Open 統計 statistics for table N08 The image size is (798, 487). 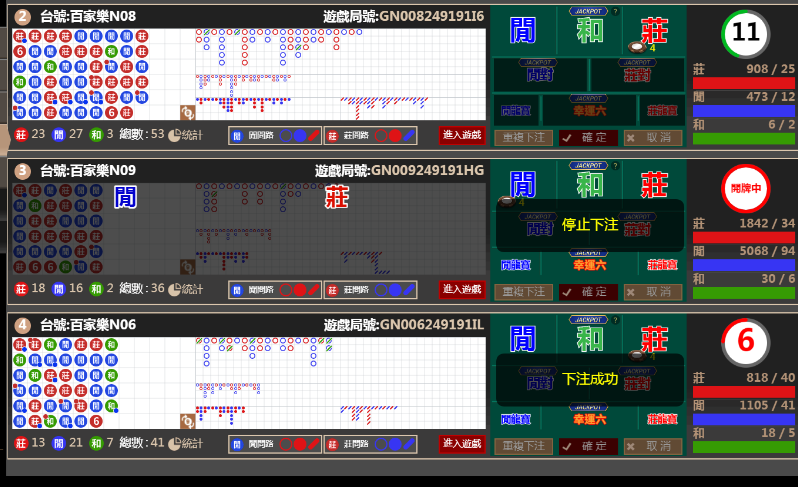tap(185, 134)
